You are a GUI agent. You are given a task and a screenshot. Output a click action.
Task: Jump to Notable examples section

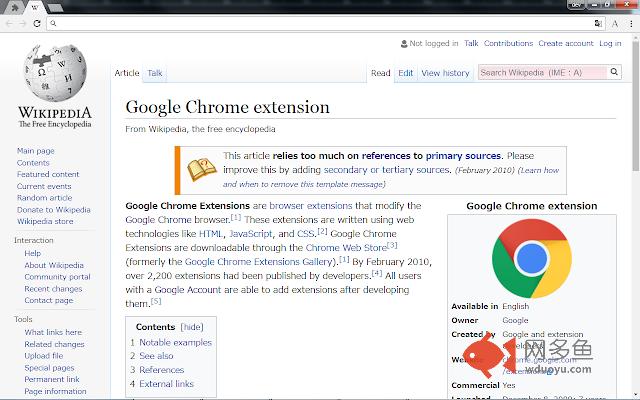point(176,342)
